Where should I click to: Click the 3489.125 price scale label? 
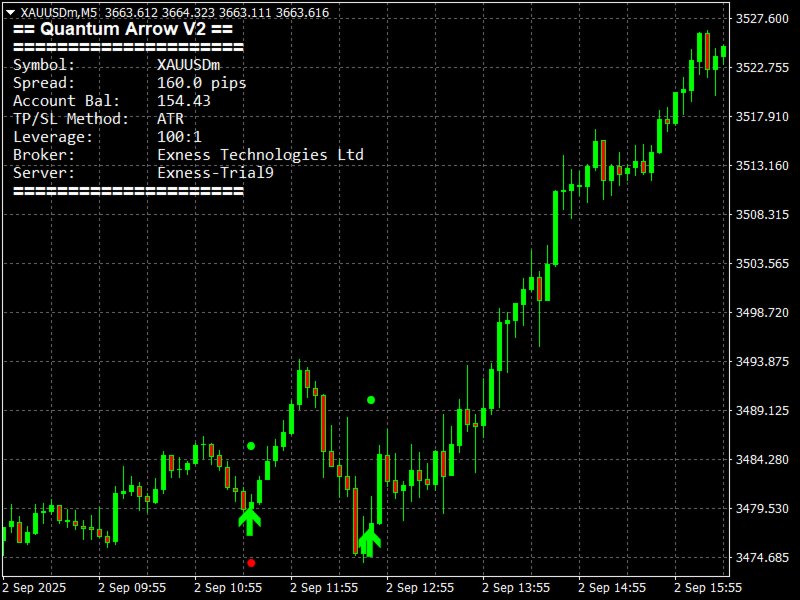coord(762,411)
